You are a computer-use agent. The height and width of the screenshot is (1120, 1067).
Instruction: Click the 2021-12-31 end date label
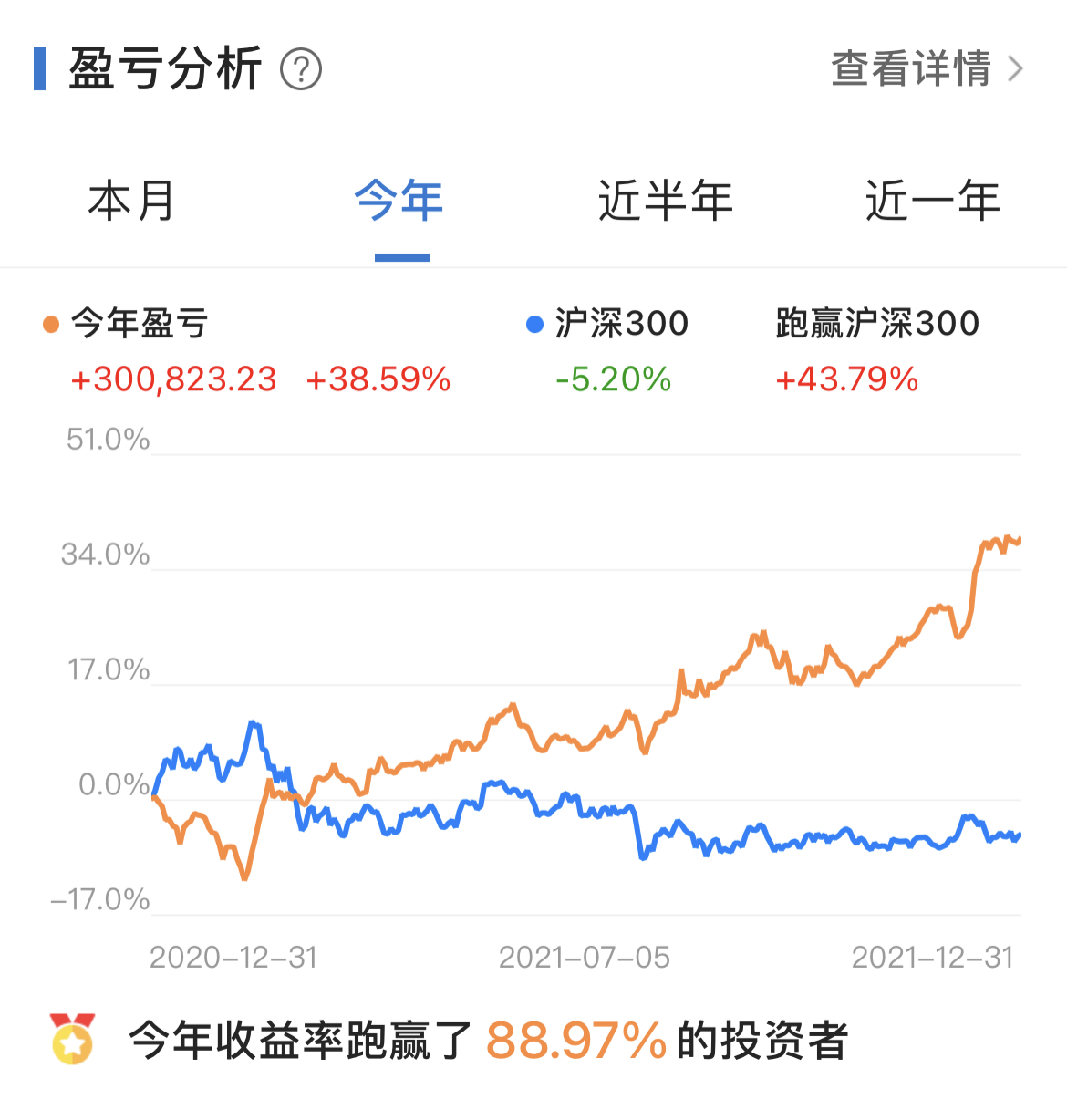click(932, 958)
